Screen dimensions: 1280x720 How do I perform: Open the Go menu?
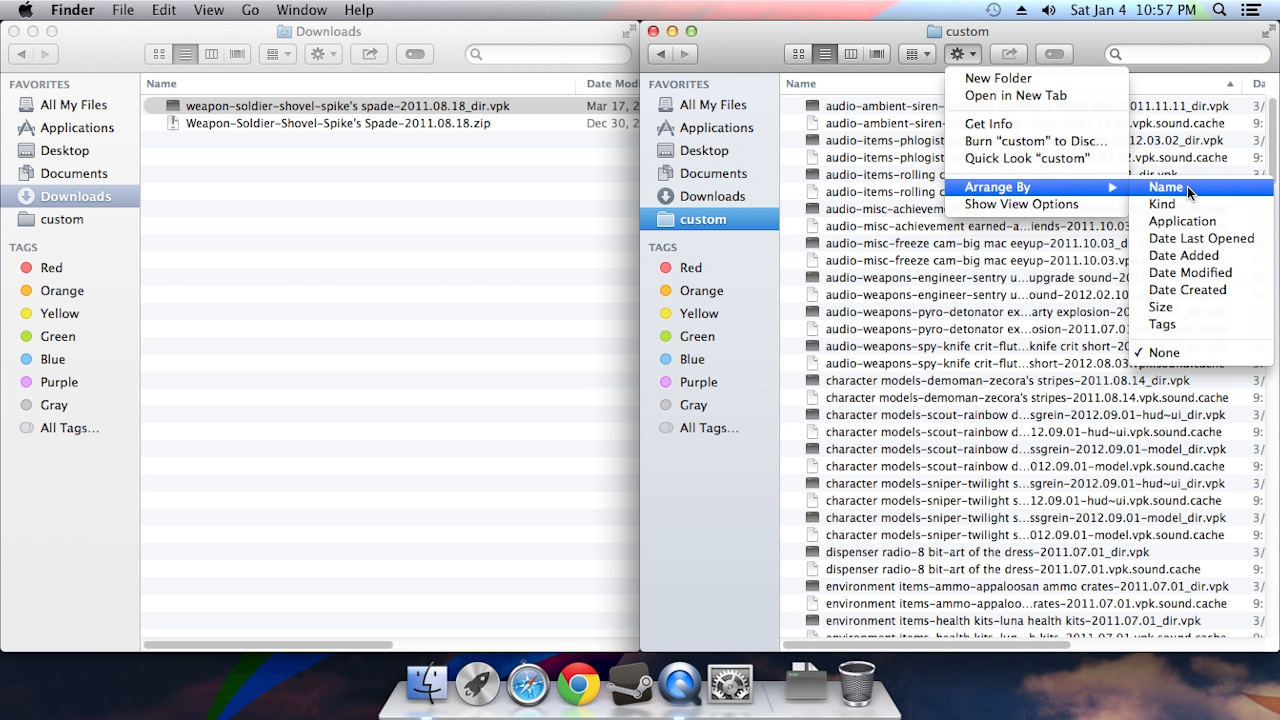point(250,10)
